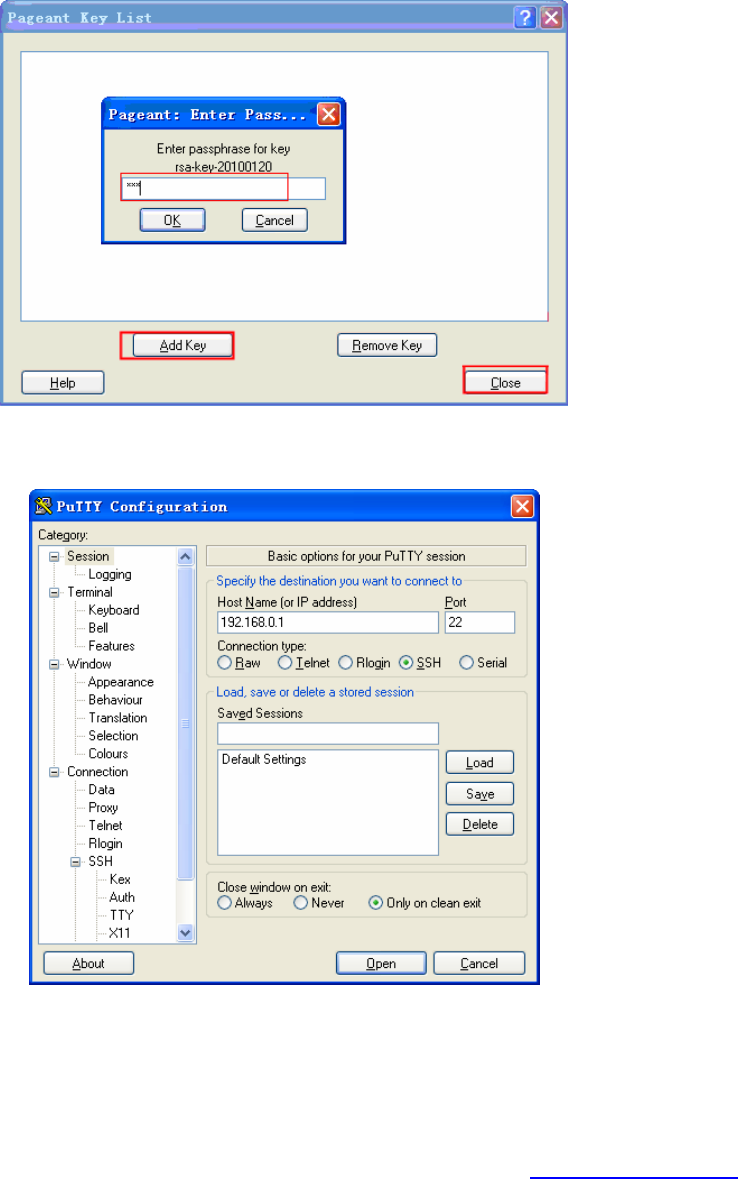This screenshot has height=1179, width=738.
Task: Click Remove Key in Pageant
Action: (x=387, y=345)
